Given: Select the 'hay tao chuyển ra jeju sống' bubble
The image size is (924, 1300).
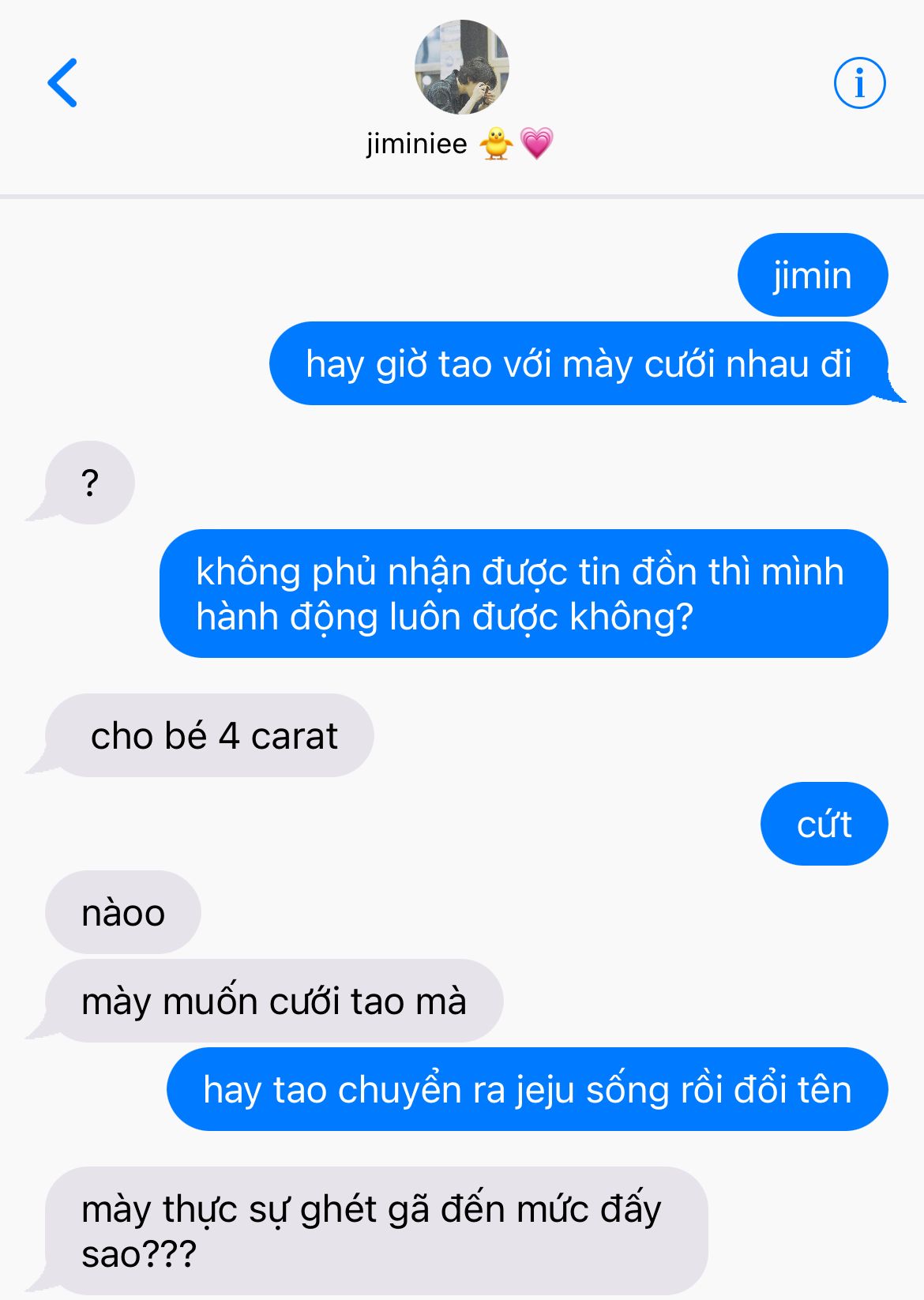Looking at the screenshot, I should click(x=527, y=1089).
